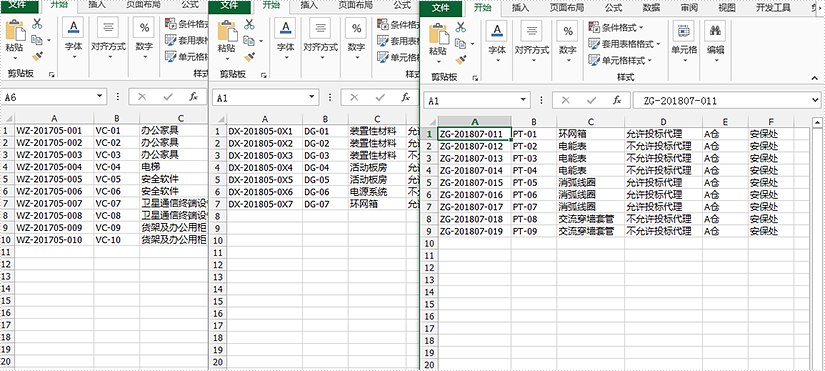825x371 pixels.
Task: Switch to 审阅 tab in right window
Action: click(x=689, y=7)
